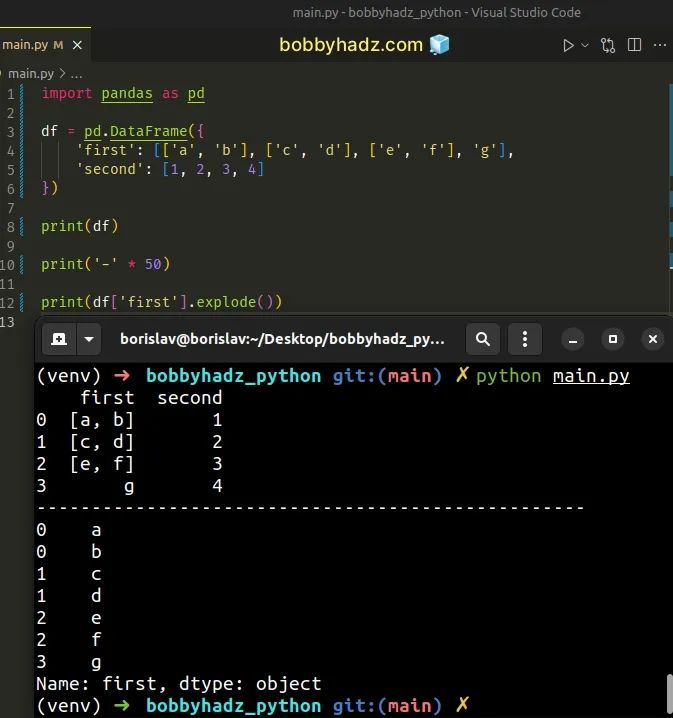
Task: Open a new terminal tab icon
Action: pos(59,339)
